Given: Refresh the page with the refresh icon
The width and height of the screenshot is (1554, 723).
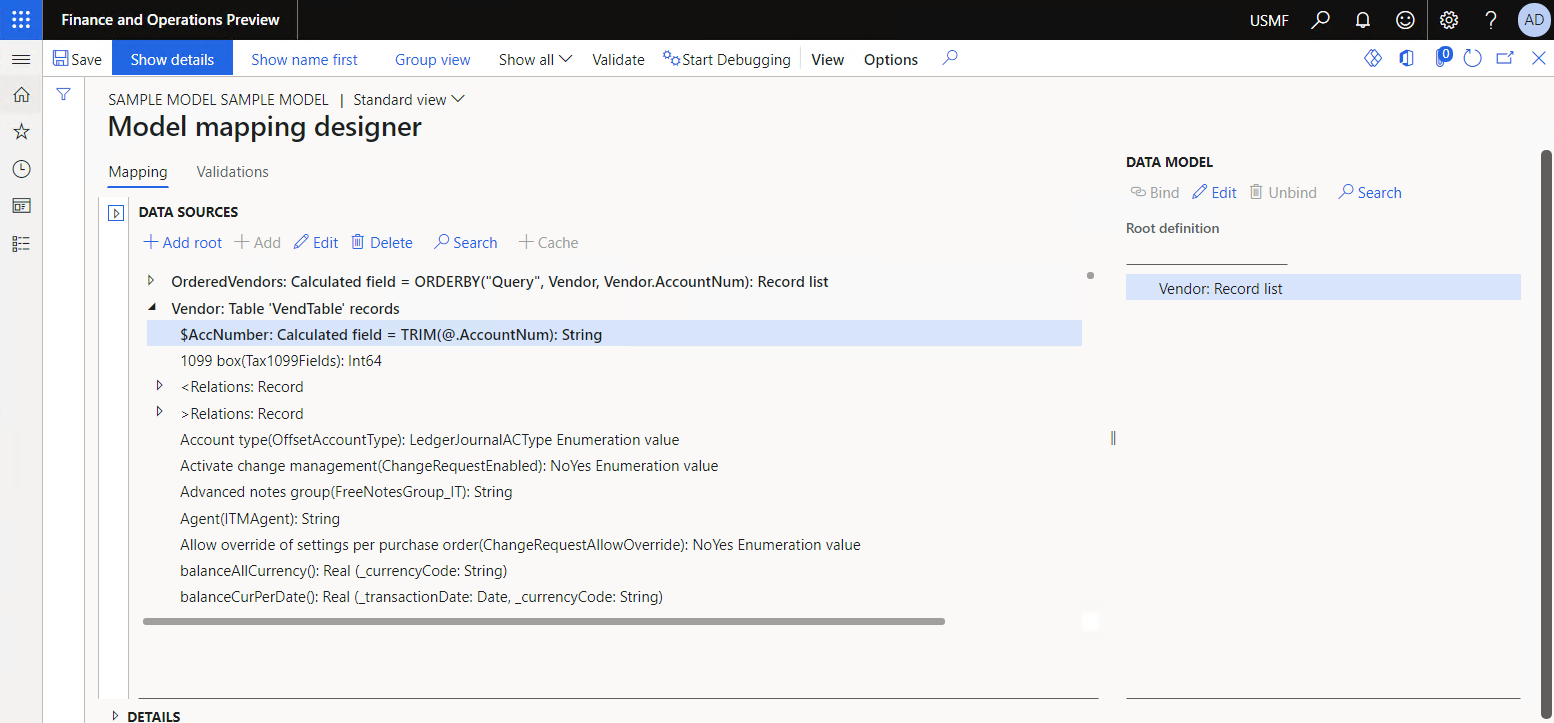Looking at the screenshot, I should [1472, 58].
